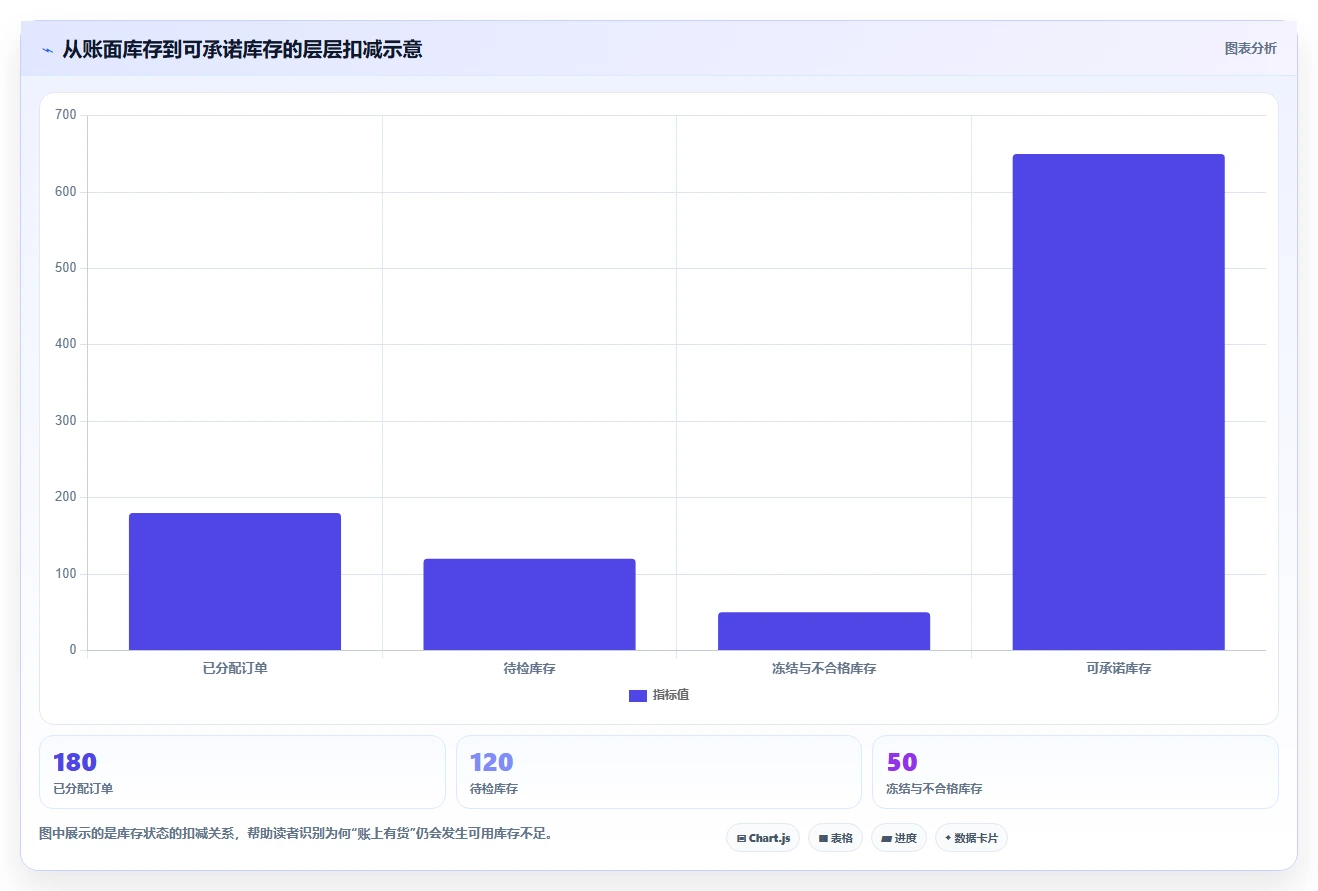Click the Chart.js tag

click(763, 838)
